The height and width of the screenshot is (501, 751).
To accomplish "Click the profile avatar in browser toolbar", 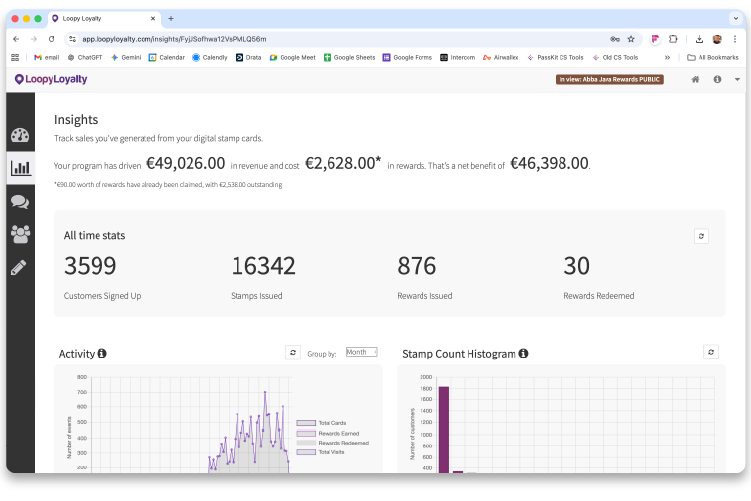I will (717, 39).
